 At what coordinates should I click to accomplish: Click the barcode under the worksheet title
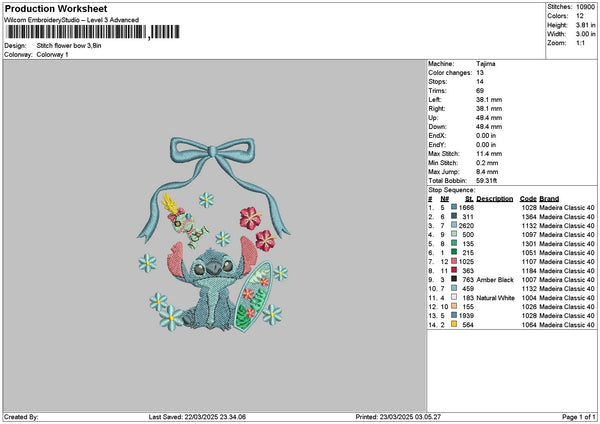pyautogui.click(x=93, y=32)
